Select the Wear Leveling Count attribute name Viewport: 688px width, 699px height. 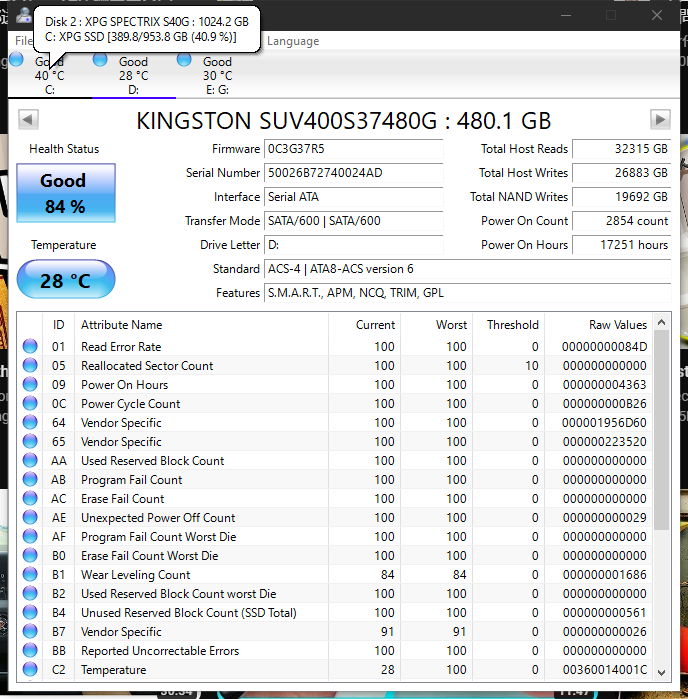(x=136, y=575)
